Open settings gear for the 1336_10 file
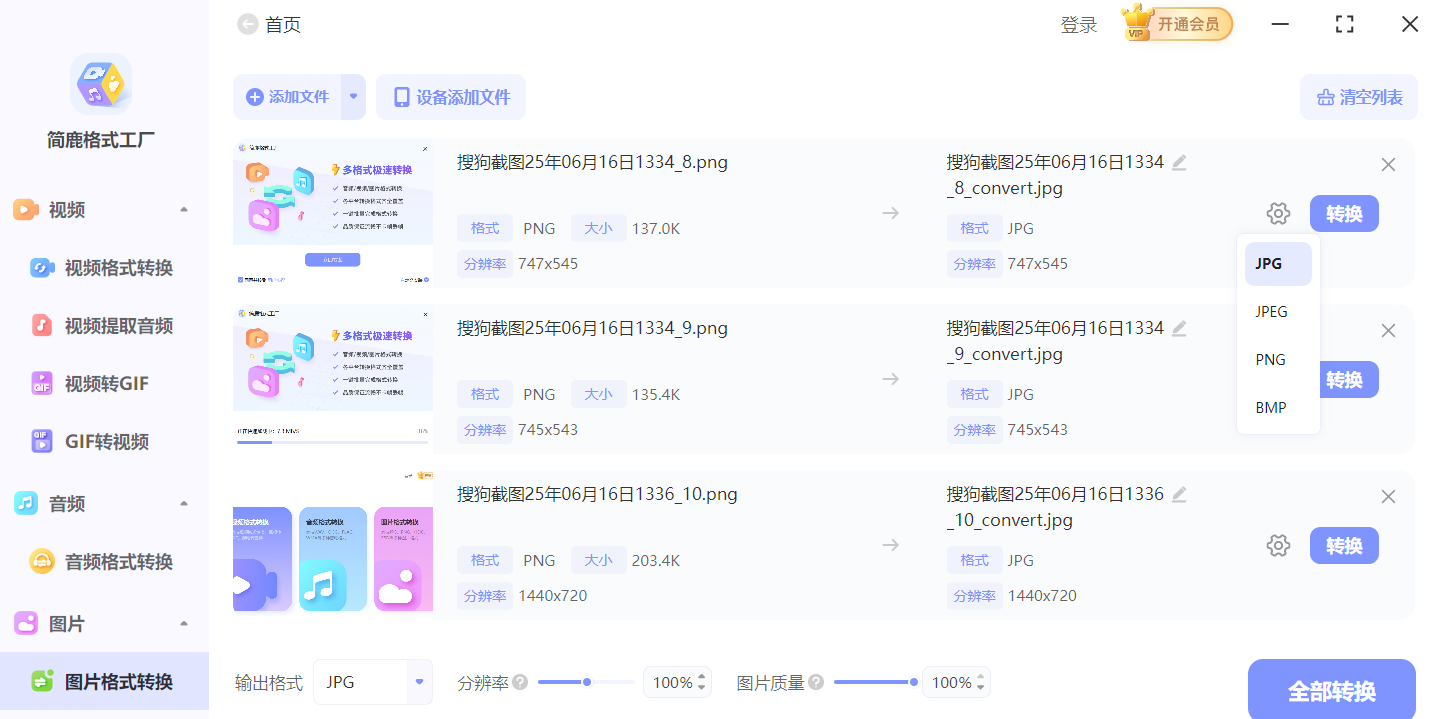This screenshot has width=1438, height=719. coord(1278,546)
